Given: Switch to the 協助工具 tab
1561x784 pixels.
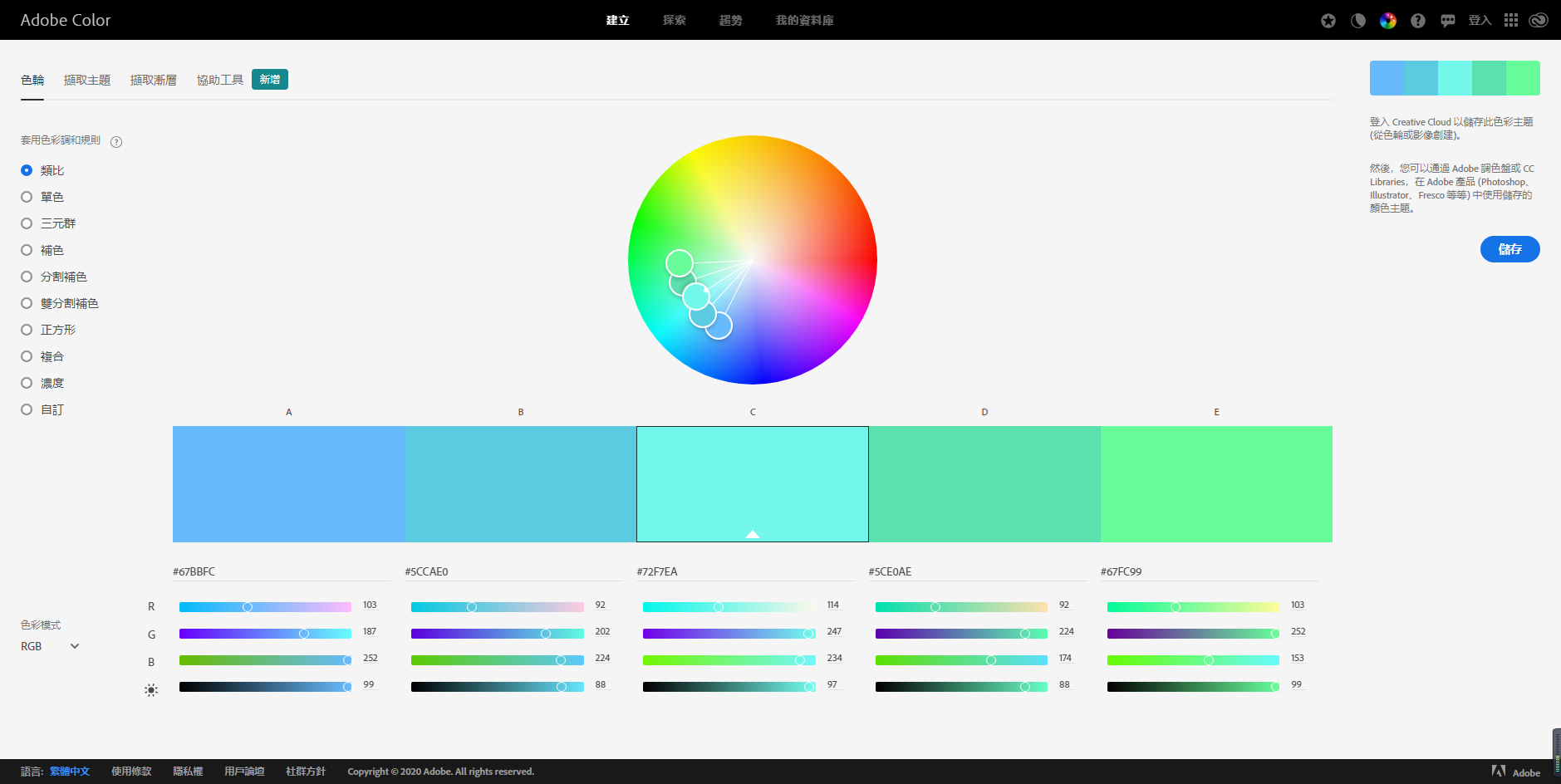Looking at the screenshot, I should point(220,80).
